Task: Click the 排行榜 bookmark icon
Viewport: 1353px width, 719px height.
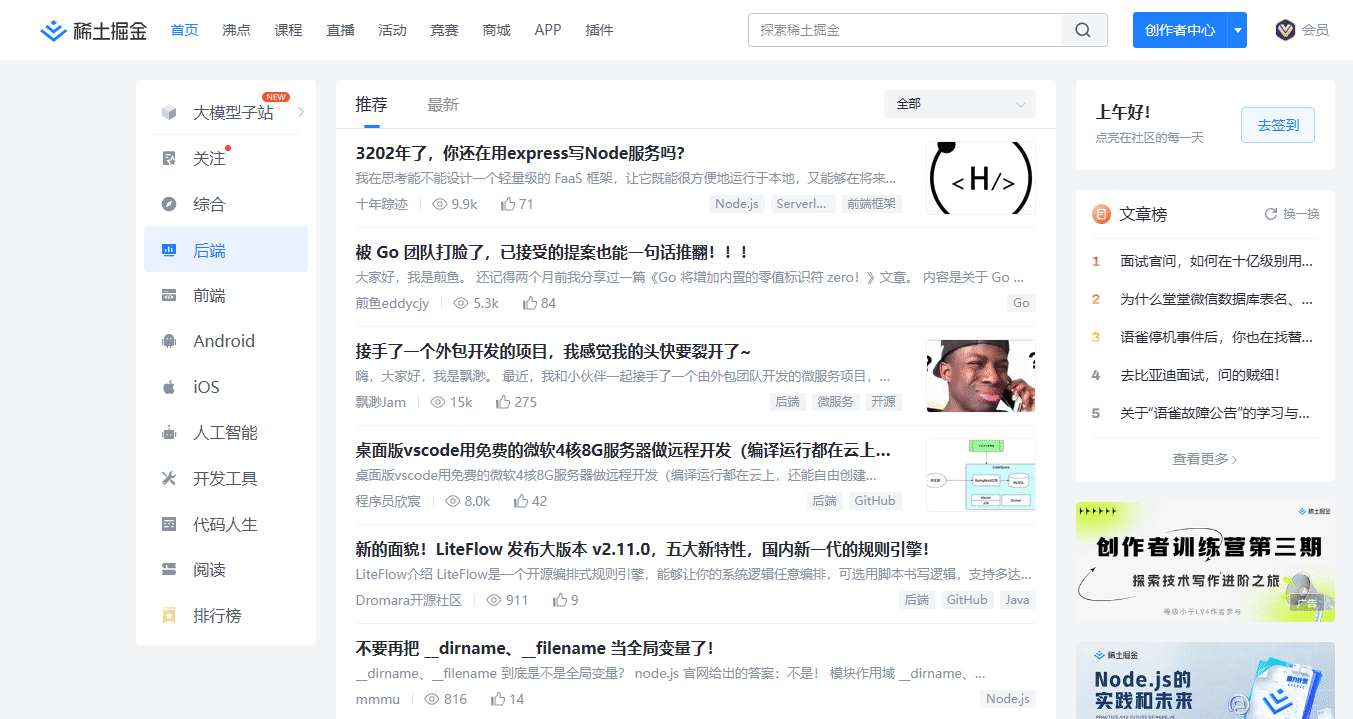Action: [x=169, y=616]
